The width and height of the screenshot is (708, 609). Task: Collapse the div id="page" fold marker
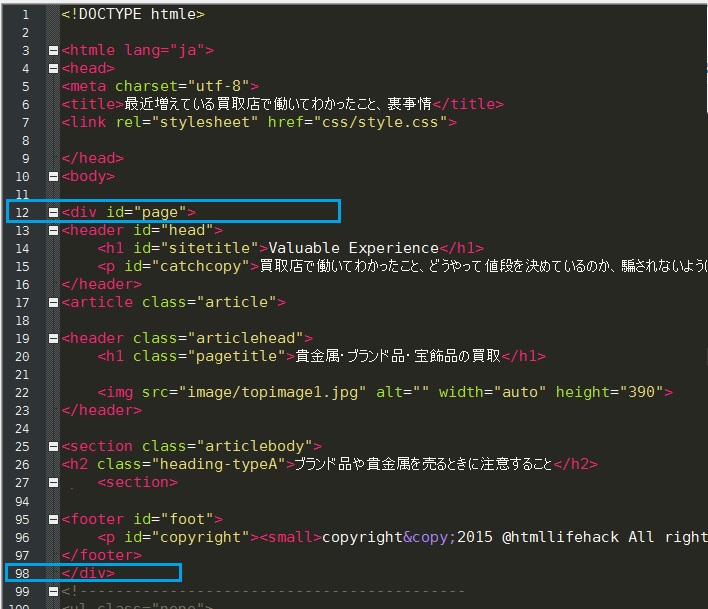coord(53,213)
